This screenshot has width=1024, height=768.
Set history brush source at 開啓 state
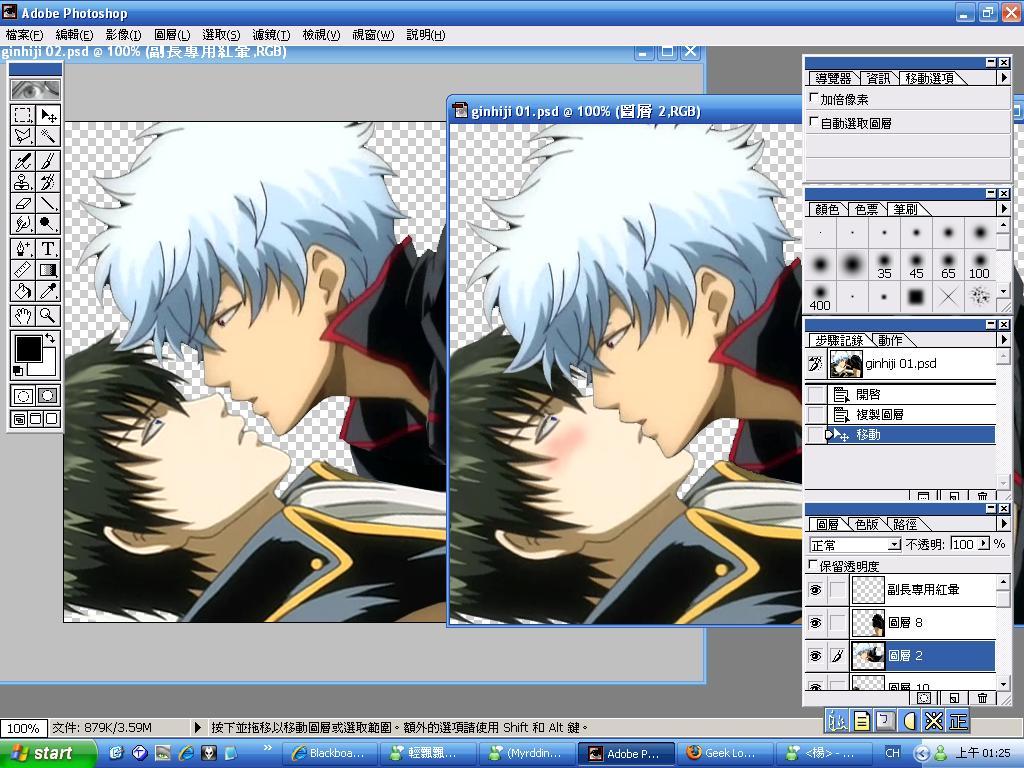coord(816,394)
